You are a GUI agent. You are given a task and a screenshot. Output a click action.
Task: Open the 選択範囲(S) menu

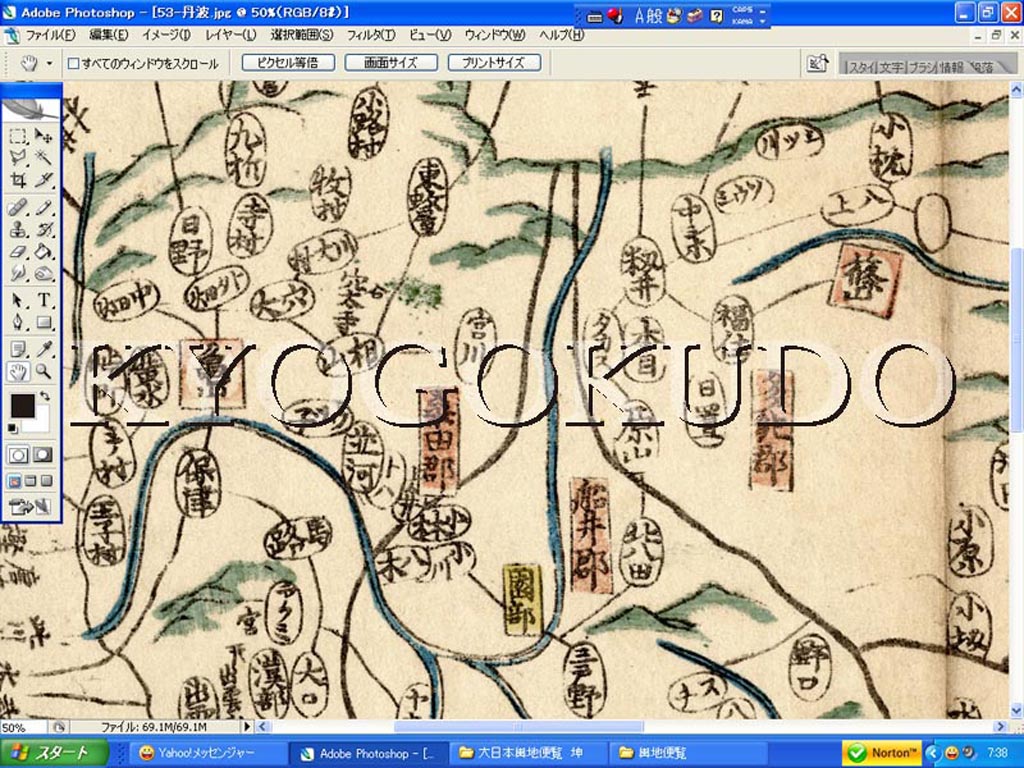click(302, 35)
